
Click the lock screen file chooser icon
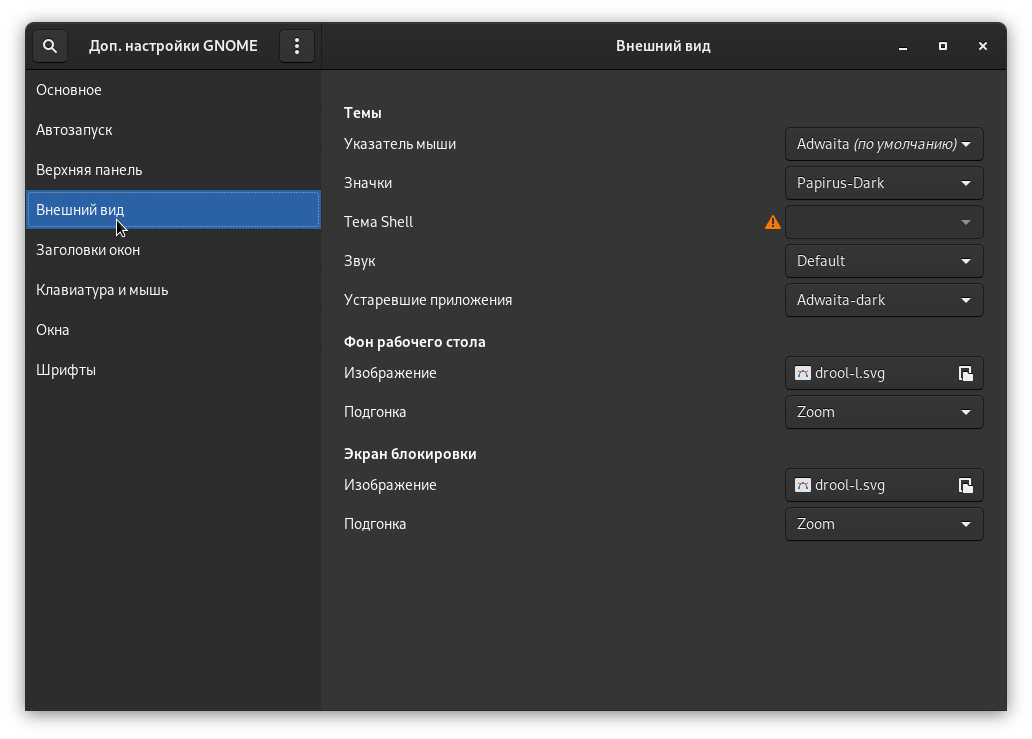point(965,485)
